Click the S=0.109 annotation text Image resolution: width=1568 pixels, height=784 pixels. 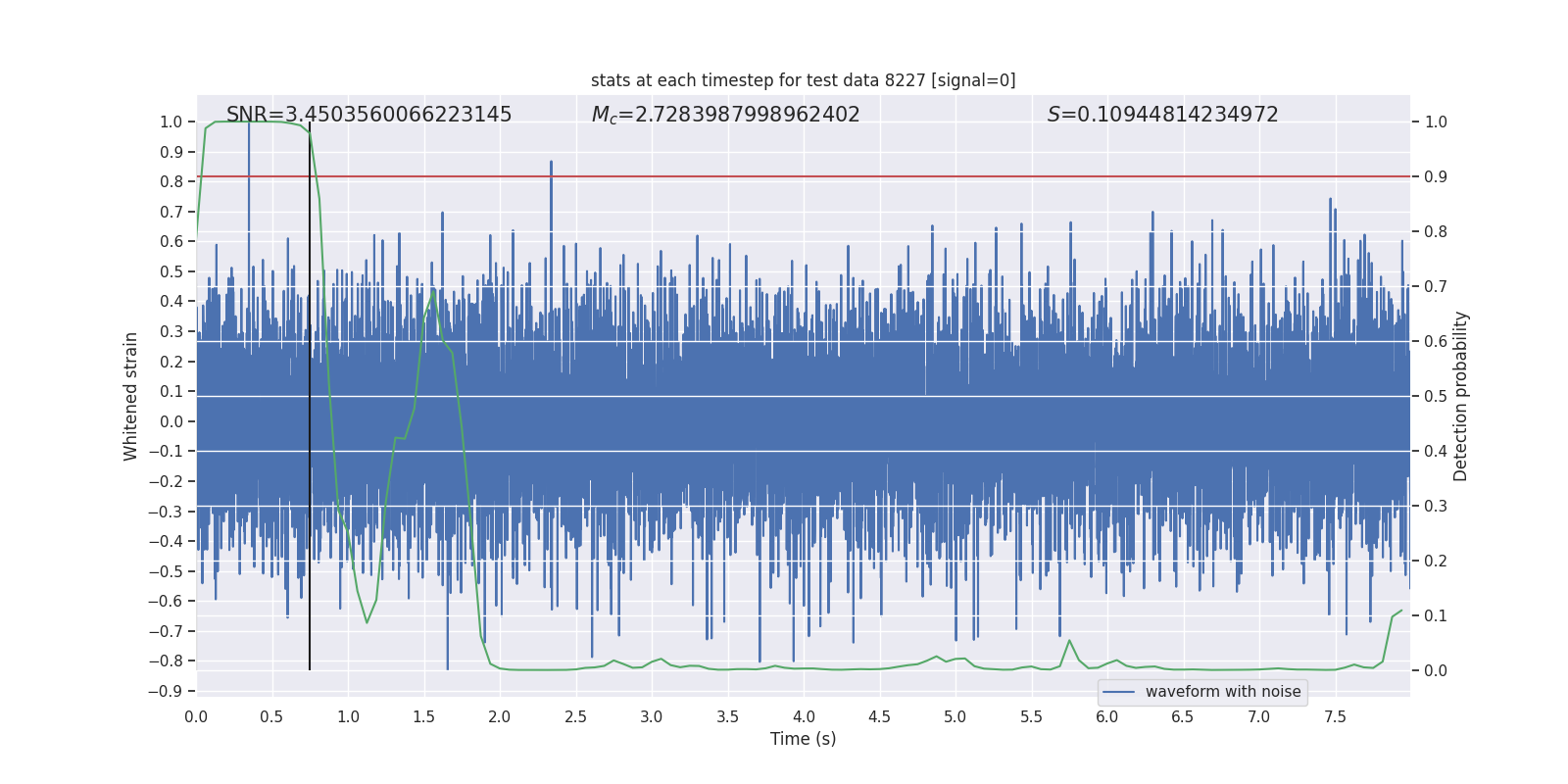click(1162, 115)
